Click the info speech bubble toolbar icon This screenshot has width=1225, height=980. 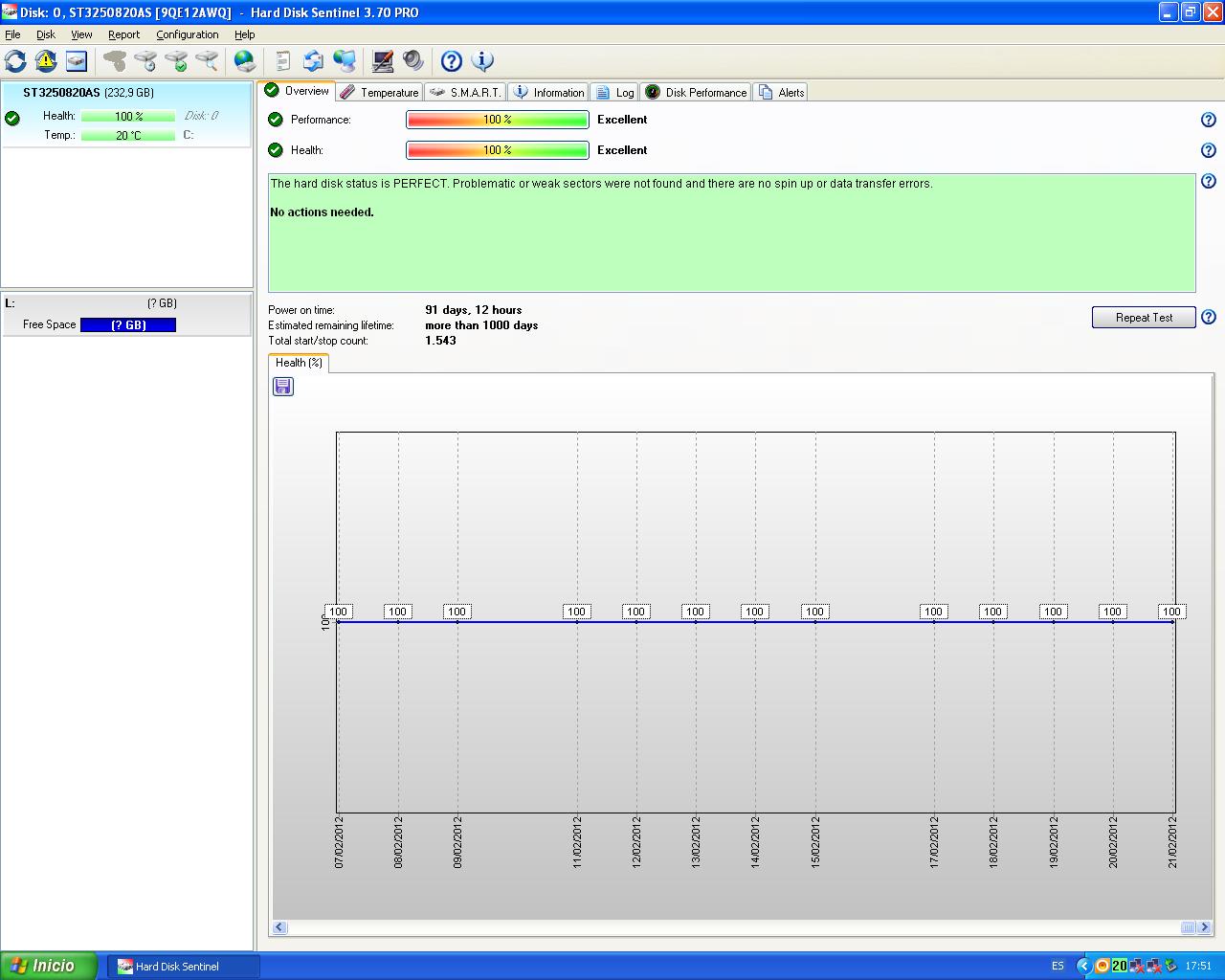tap(482, 61)
